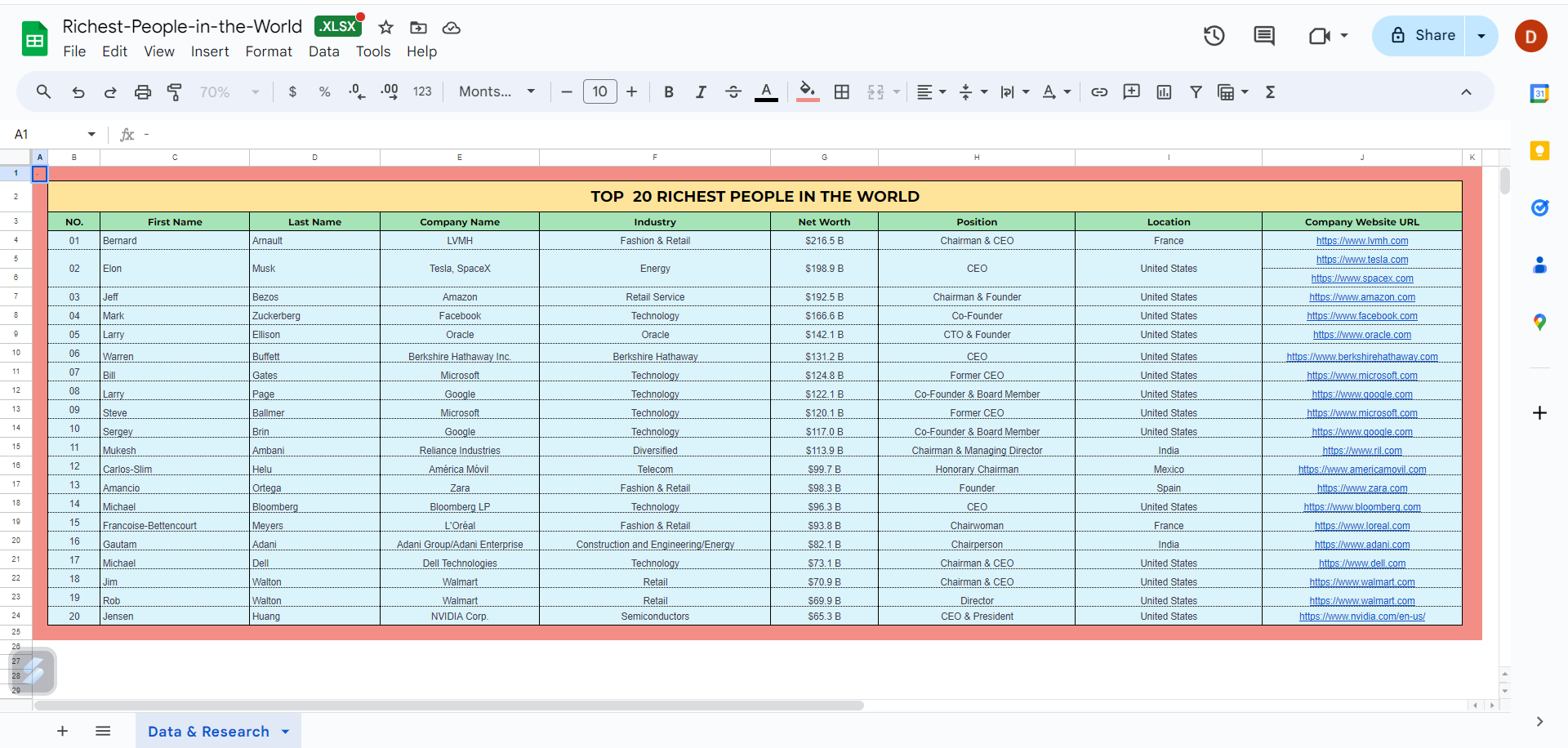Show the all sheets list
Viewport: 1568px width, 748px height.
pyautogui.click(x=103, y=732)
